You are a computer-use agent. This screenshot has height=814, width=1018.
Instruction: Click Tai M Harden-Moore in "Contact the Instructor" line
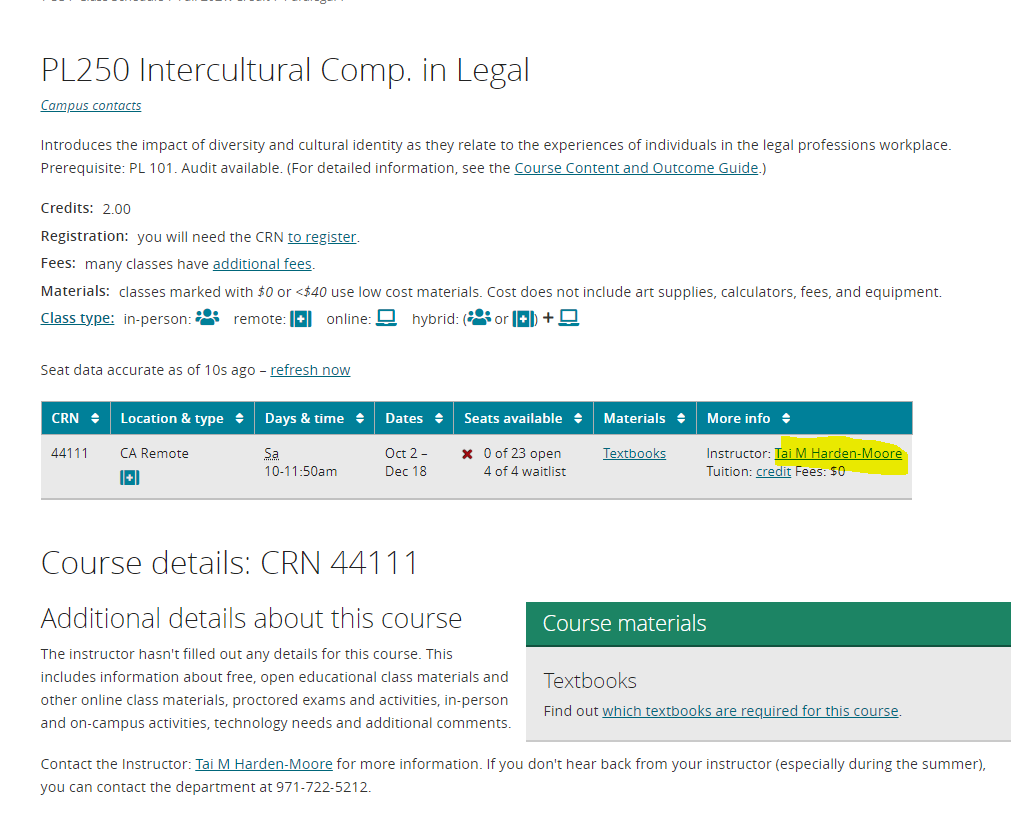[x=264, y=764]
